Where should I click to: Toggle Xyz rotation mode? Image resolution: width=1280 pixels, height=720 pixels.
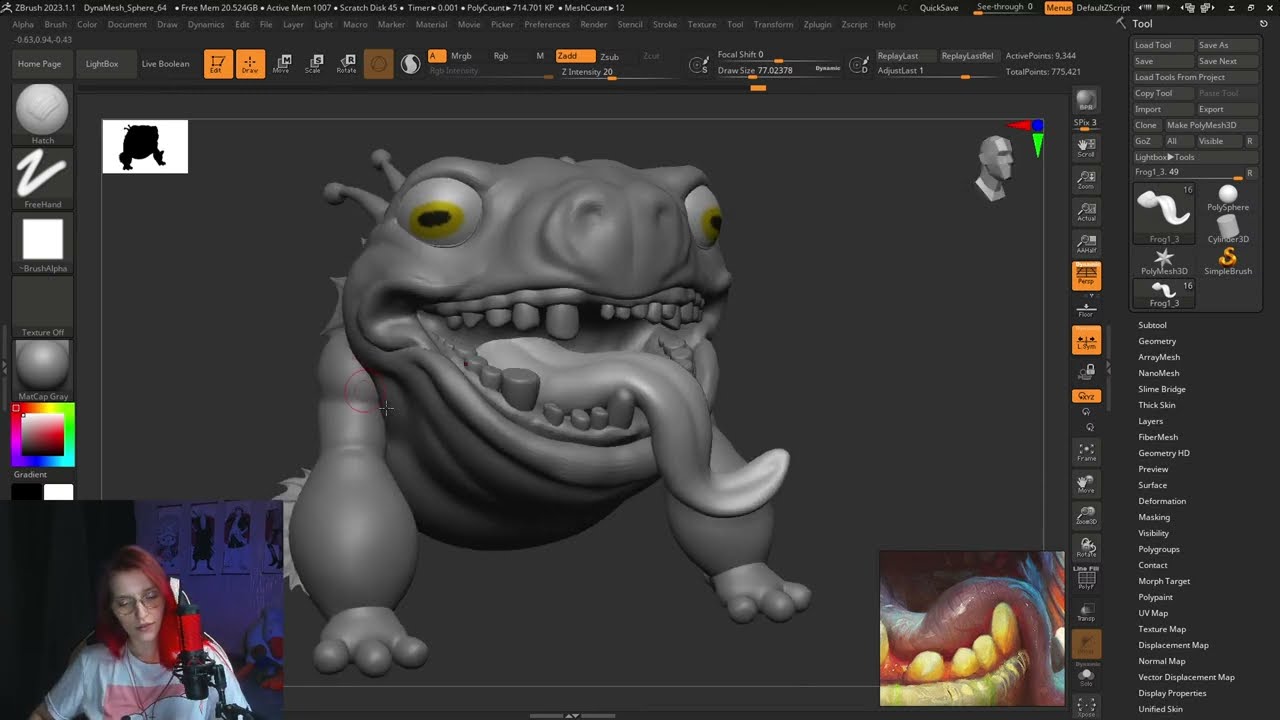pos(1086,396)
